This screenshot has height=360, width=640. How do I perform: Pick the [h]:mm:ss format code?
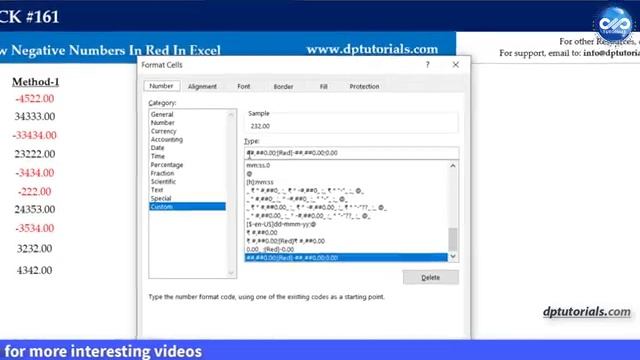(260, 182)
